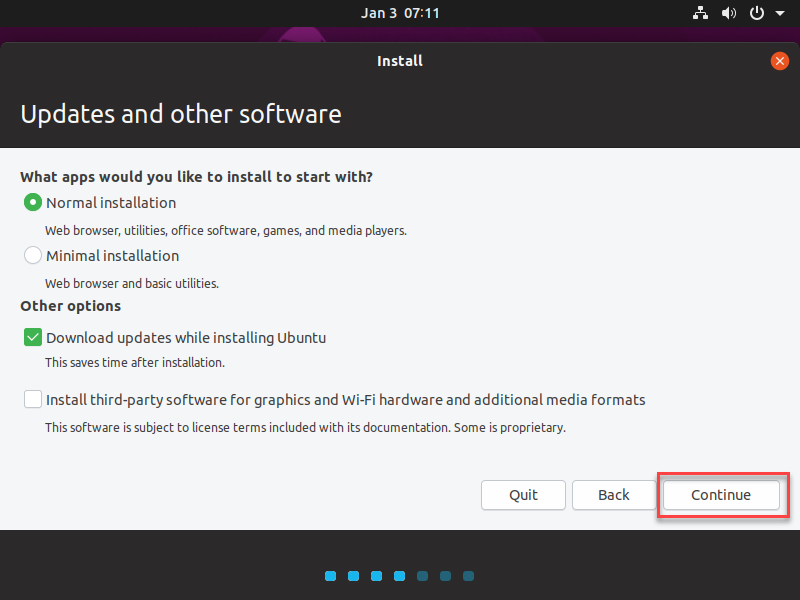Click the first progress dot indicator

(331, 576)
